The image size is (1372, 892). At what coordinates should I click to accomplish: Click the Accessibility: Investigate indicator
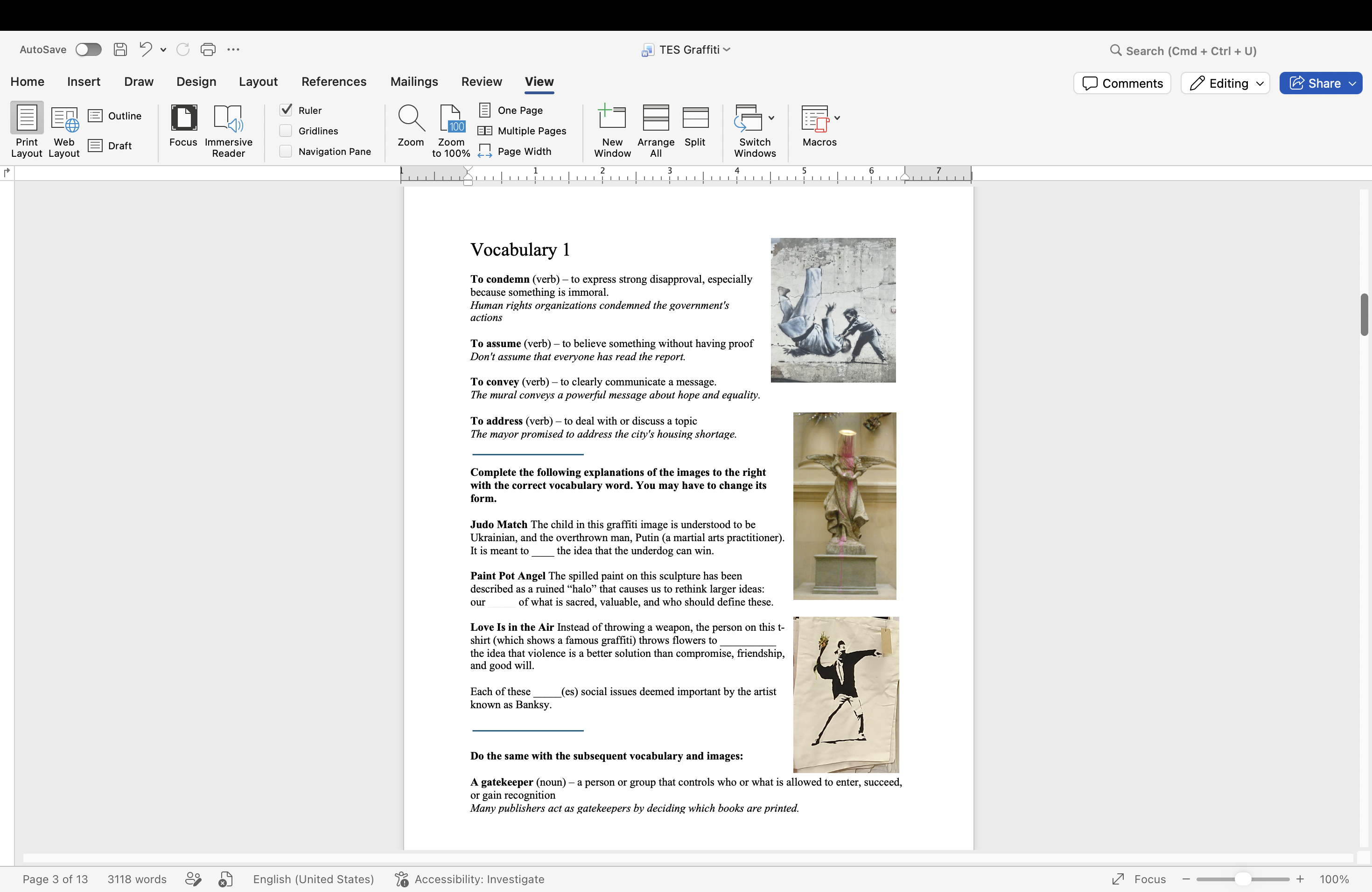(469, 879)
